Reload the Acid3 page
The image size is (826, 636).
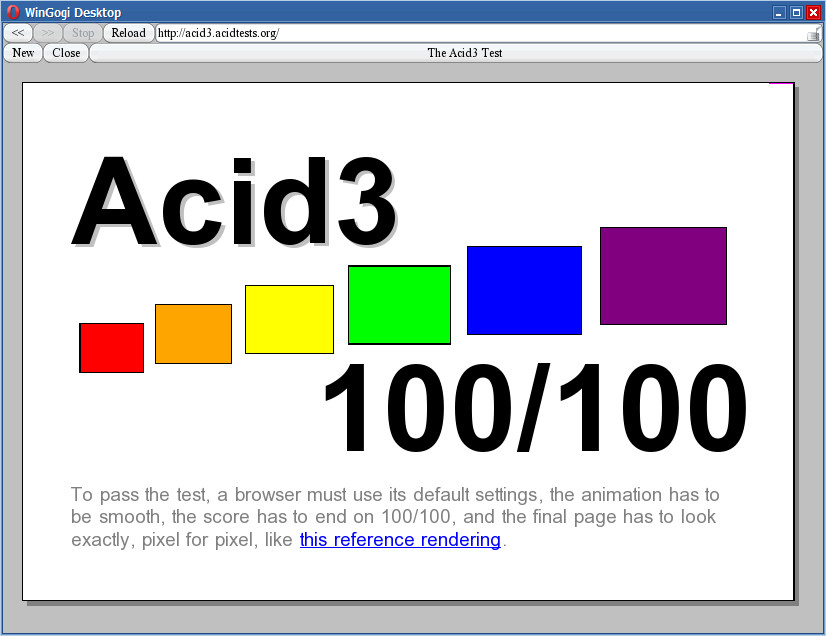click(x=129, y=33)
